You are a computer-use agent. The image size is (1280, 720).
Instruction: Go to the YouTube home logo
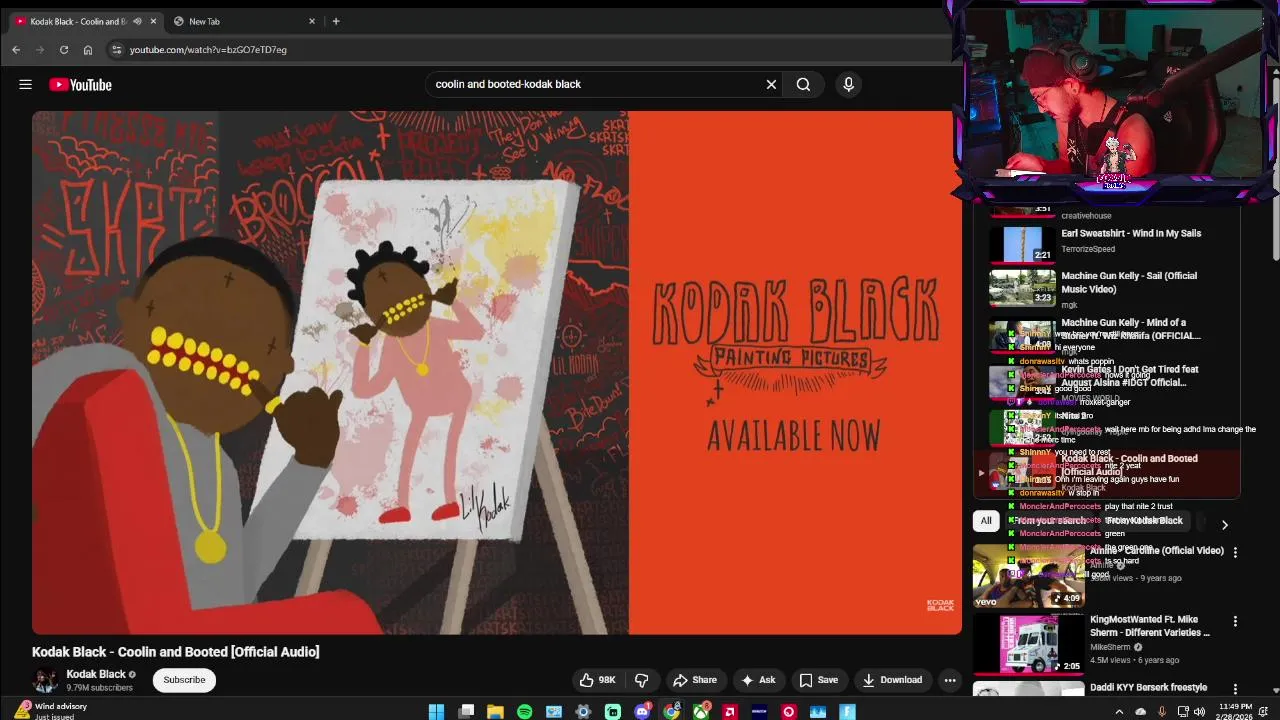80,85
